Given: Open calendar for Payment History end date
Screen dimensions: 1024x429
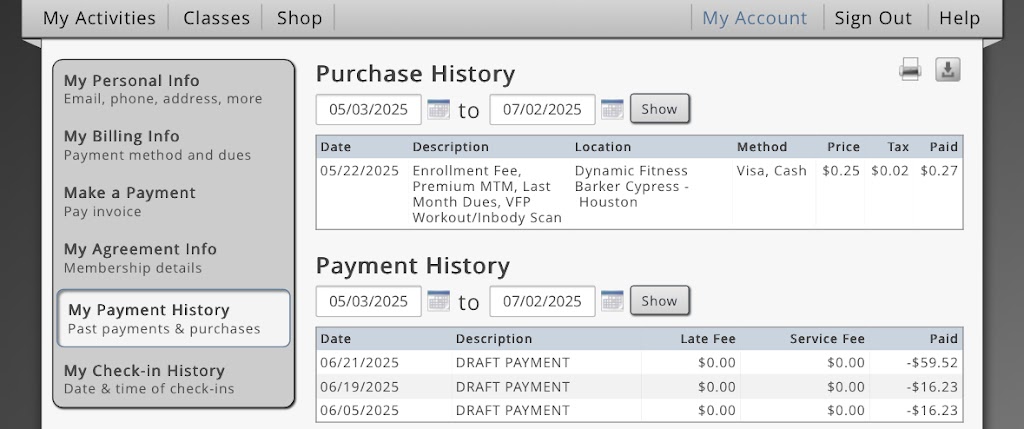Looking at the screenshot, I should [x=612, y=301].
